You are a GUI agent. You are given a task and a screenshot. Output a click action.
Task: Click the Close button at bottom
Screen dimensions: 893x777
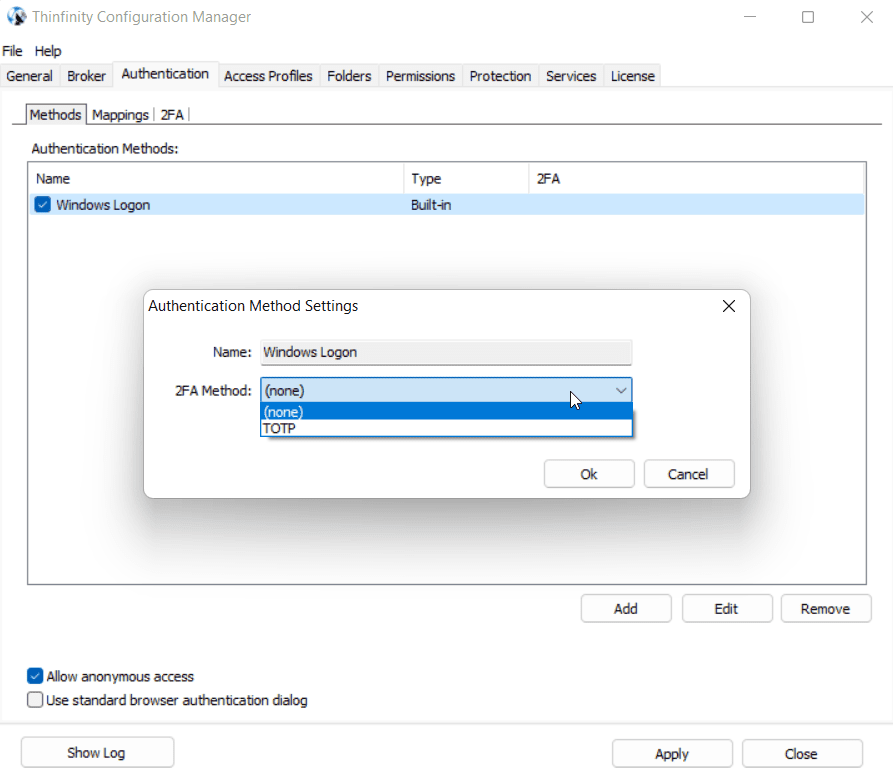[802, 754]
